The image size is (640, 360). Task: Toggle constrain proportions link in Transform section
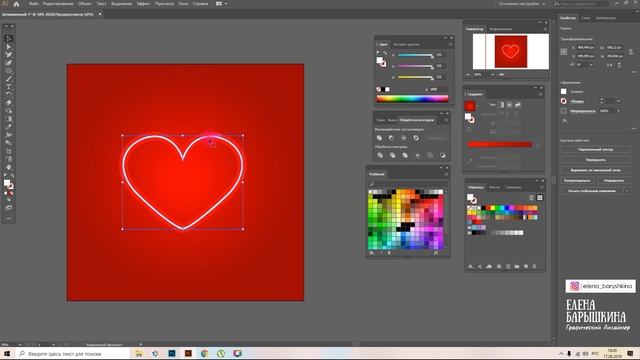(x=631, y=52)
